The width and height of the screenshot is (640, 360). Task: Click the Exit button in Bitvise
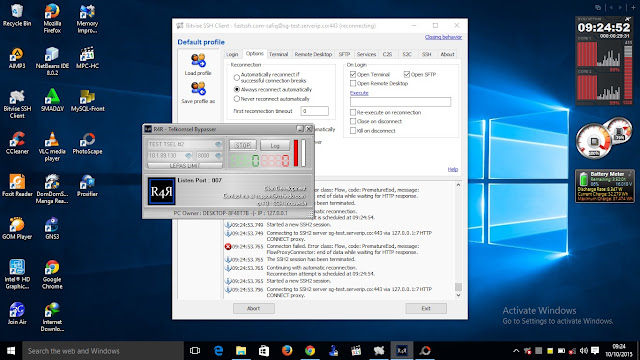coord(426,308)
